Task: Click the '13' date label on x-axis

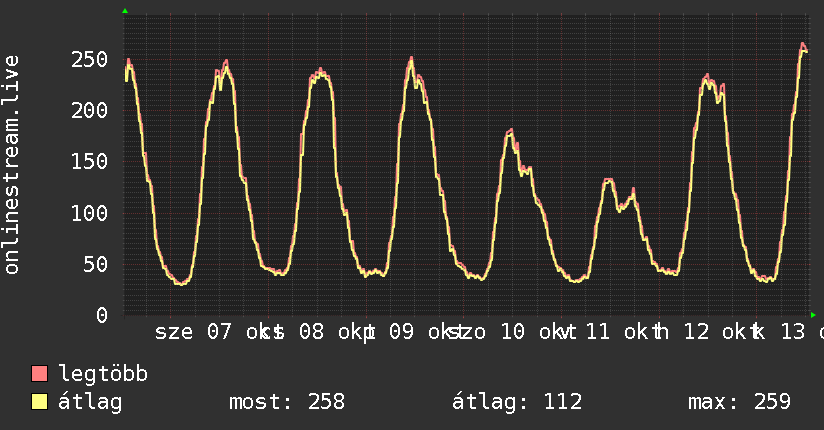Action: pos(792,332)
